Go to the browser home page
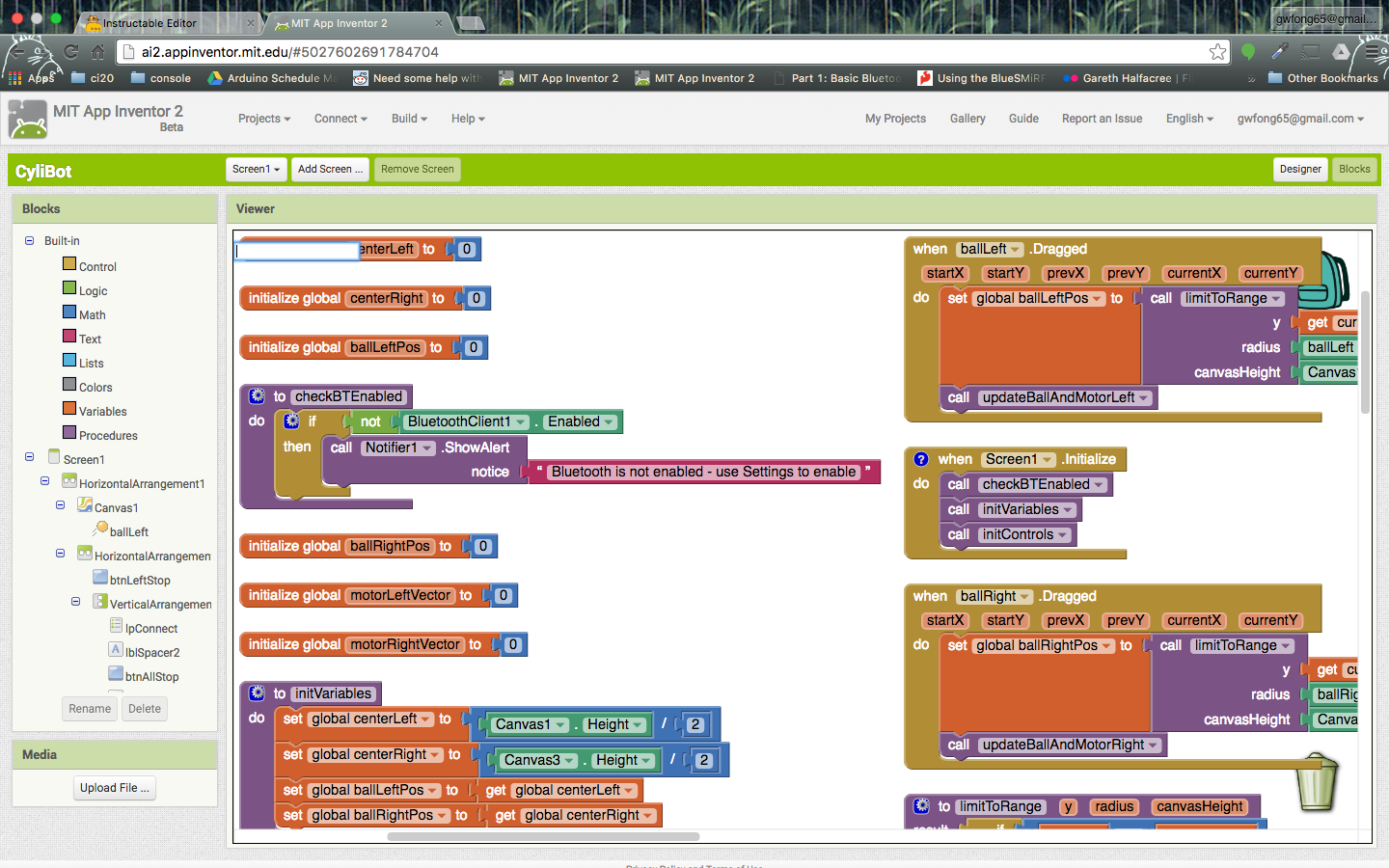 97,52
